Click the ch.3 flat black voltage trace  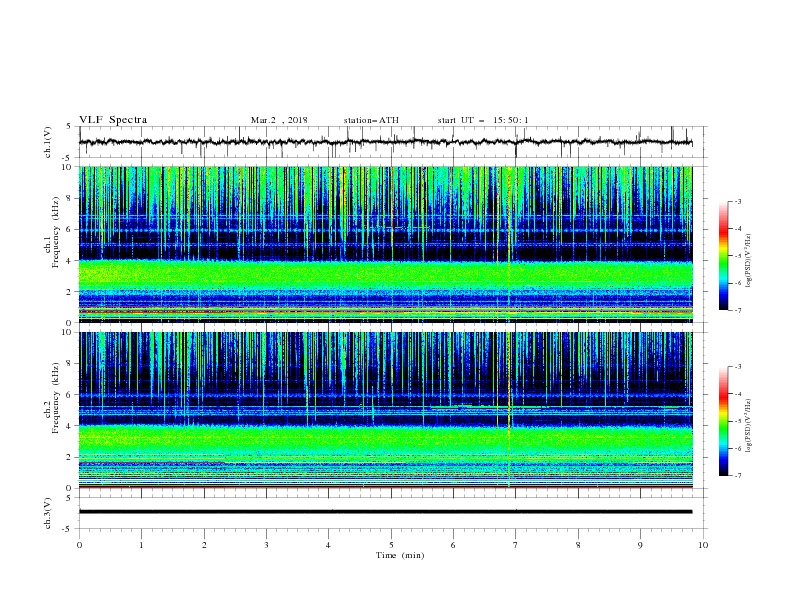[x=385, y=512]
